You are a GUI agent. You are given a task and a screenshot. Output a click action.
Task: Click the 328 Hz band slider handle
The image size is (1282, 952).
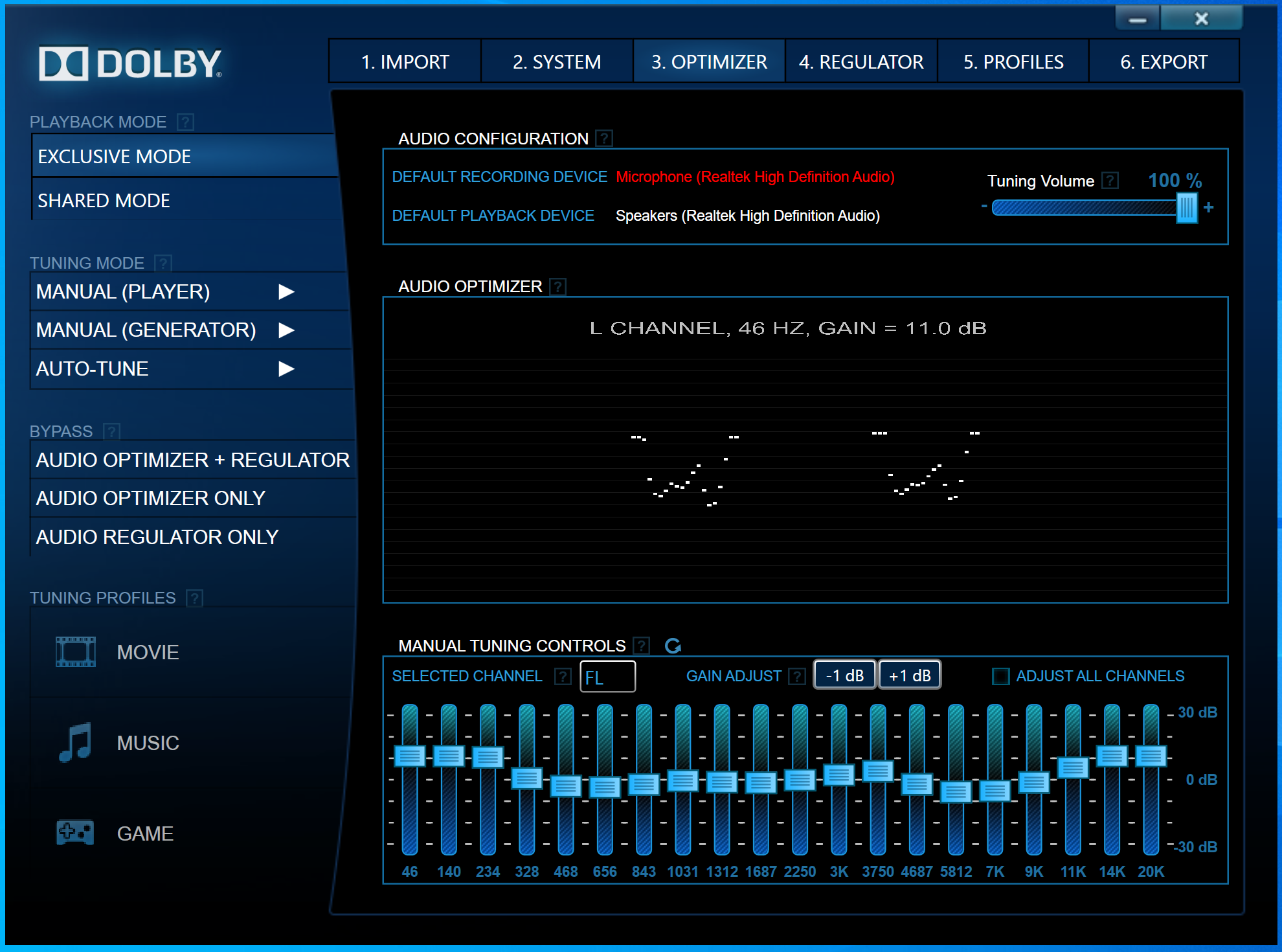527,778
